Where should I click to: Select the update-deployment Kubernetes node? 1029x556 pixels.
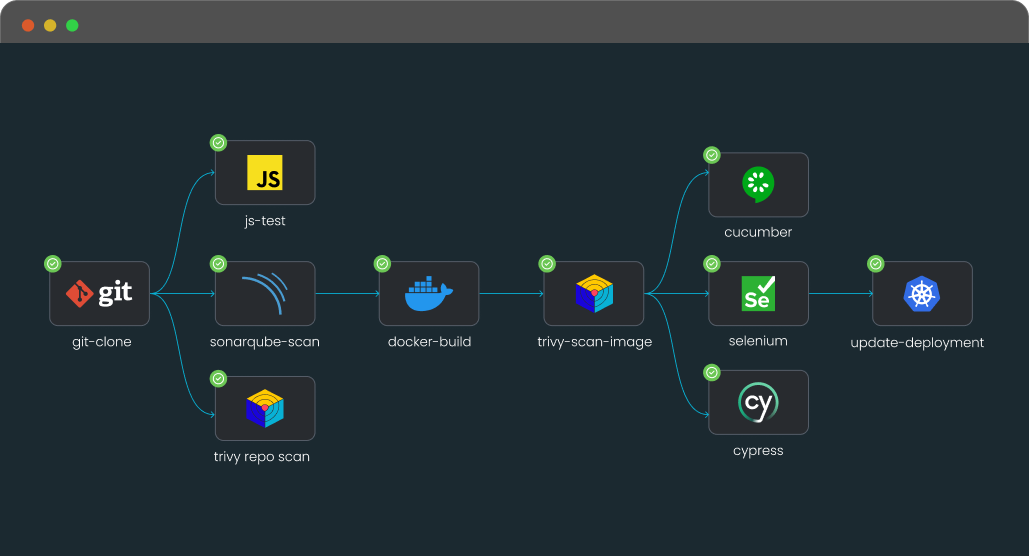pyautogui.click(x=922, y=294)
